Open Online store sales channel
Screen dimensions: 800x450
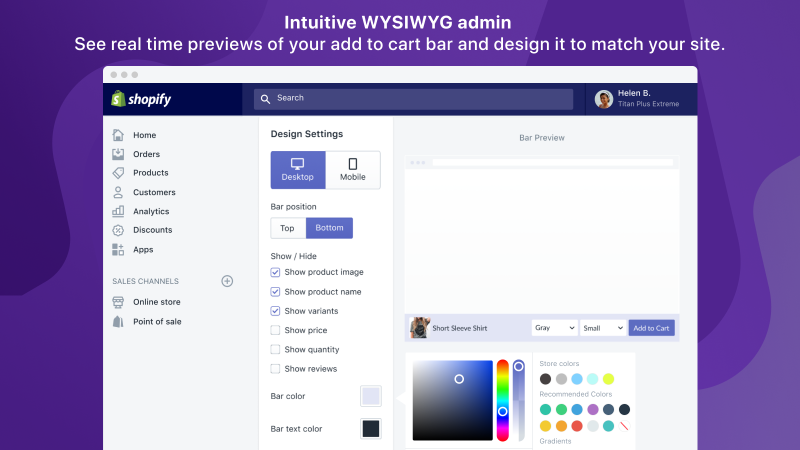(157, 302)
